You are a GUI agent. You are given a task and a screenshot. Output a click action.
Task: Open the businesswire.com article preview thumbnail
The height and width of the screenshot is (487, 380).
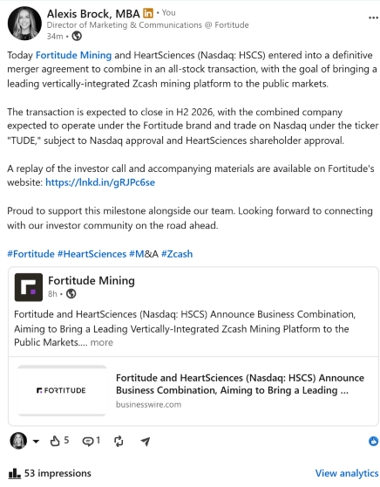pos(62,390)
